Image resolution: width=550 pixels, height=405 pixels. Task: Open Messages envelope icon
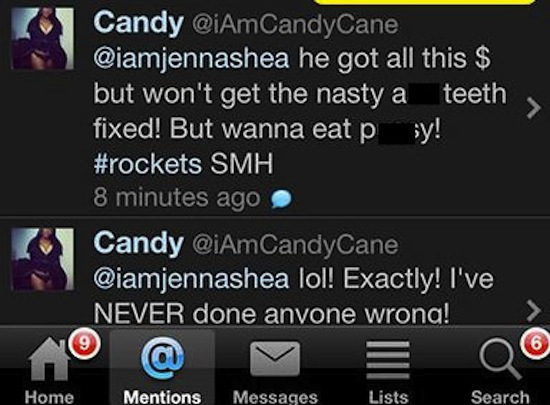[x=275, y=358]
